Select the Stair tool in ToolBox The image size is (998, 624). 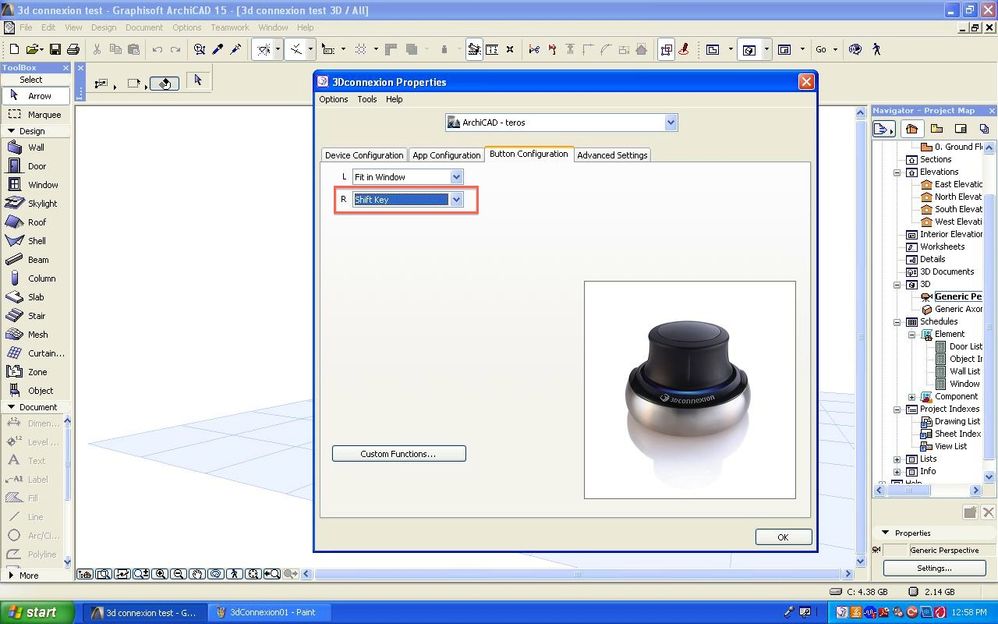[36, 316]
